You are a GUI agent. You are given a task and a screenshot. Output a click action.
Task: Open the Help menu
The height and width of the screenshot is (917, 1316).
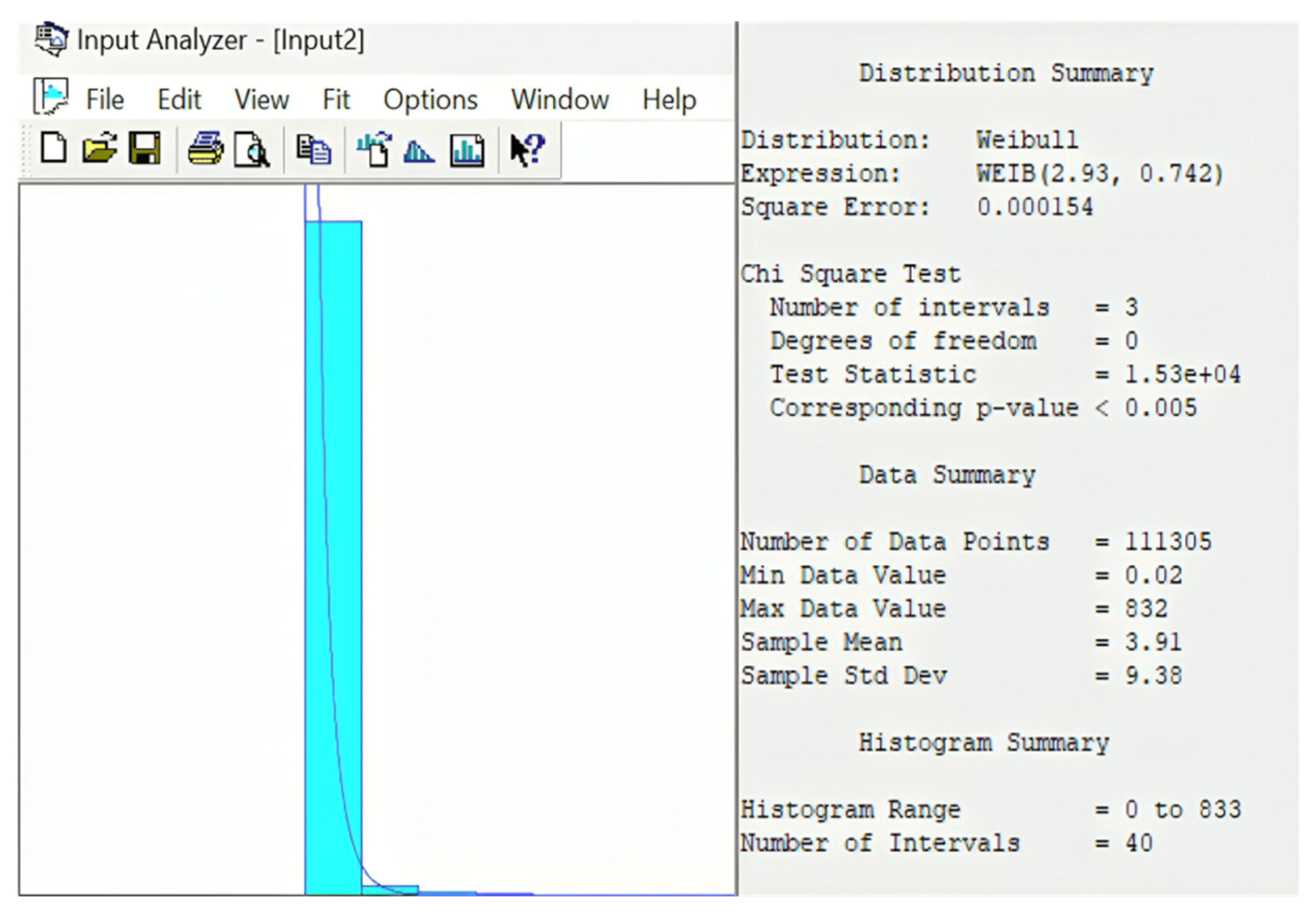click(x=669, y=100)
